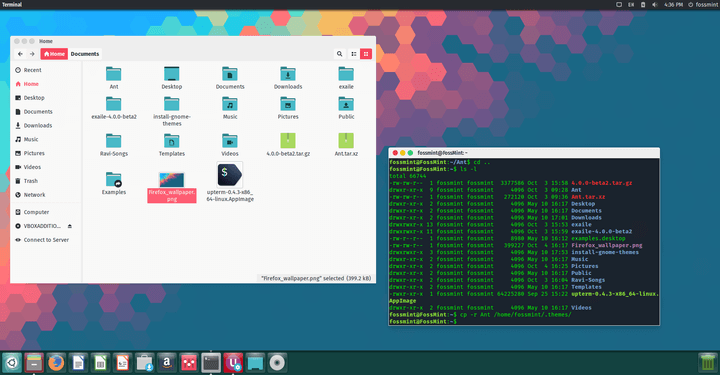
Task: Launch LibreOffice Impress from the dock
Action: (123, 363)
